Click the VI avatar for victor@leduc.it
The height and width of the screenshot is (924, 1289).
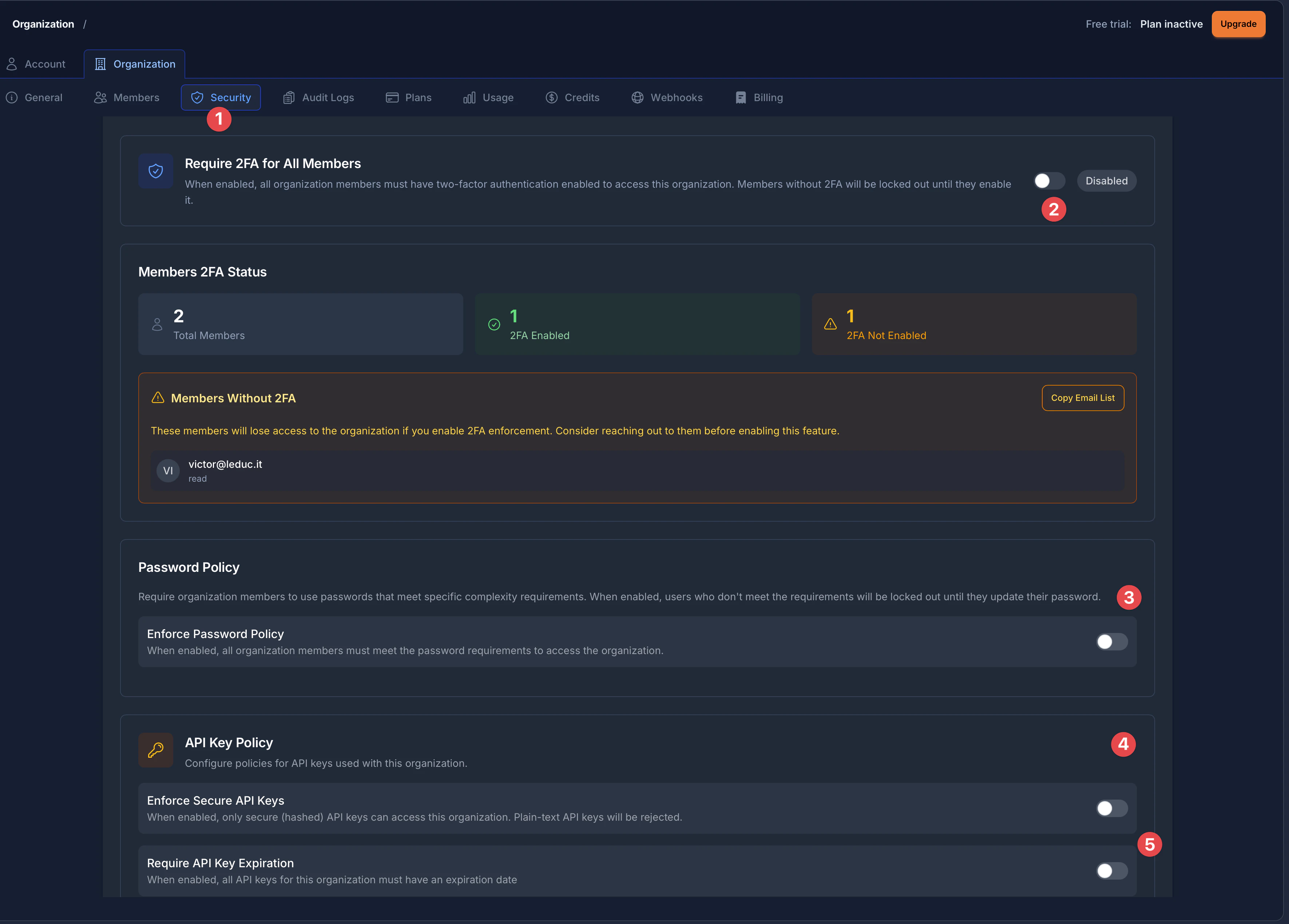click(x=168, y=470)
